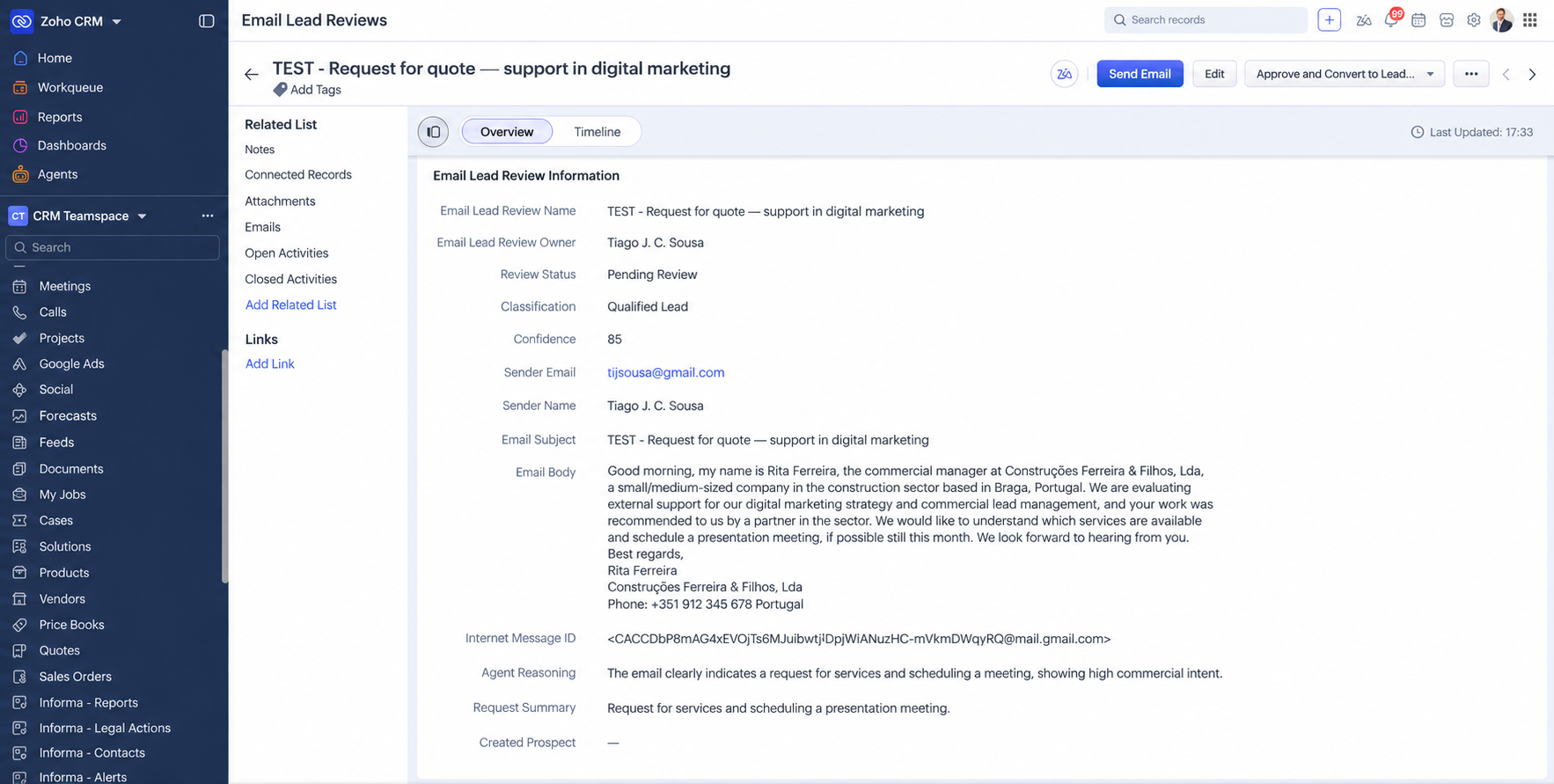Click the Zia assistant icon in top bar

tap(1363, 20)
